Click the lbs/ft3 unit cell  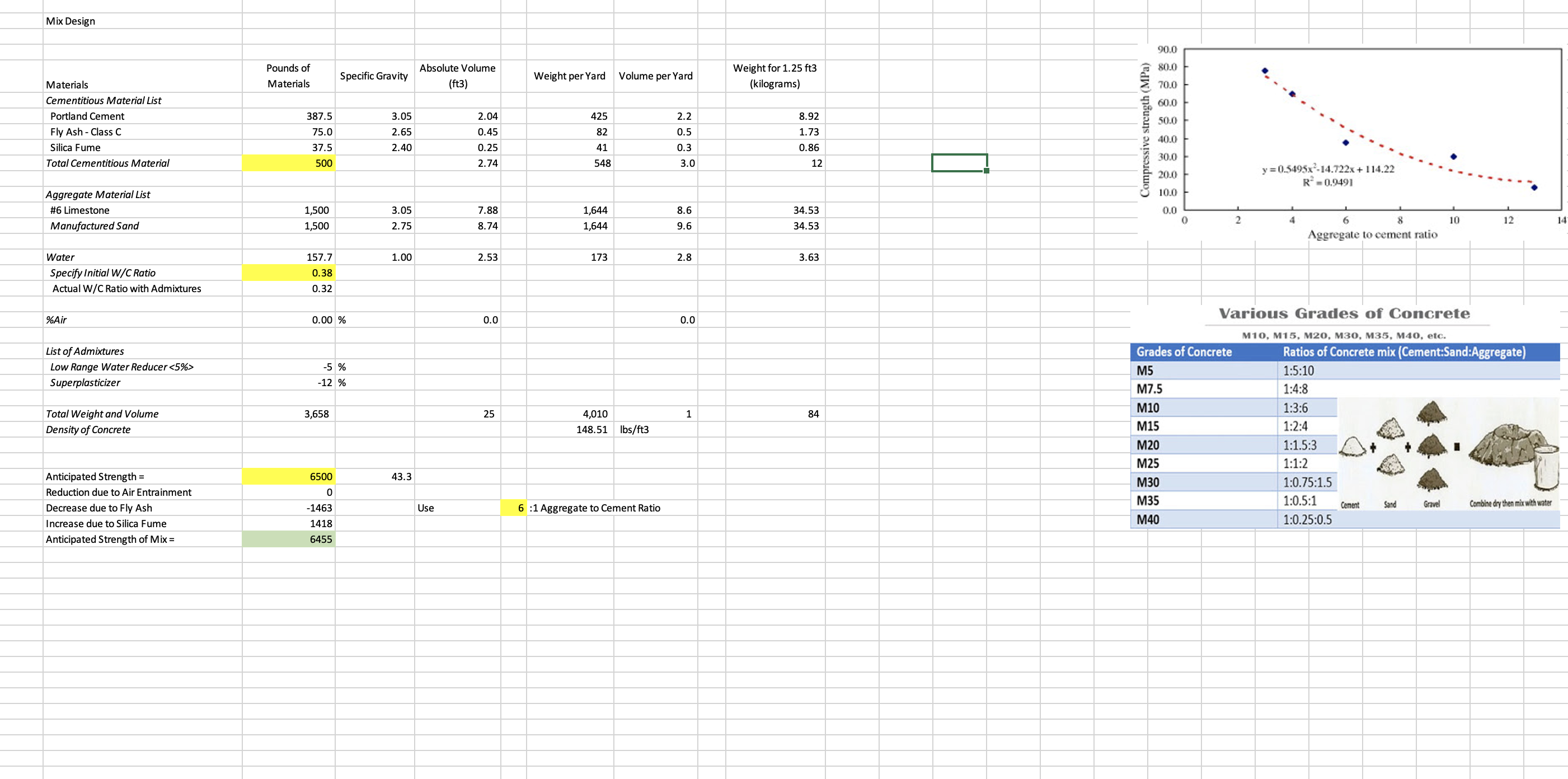coord(655,429)
